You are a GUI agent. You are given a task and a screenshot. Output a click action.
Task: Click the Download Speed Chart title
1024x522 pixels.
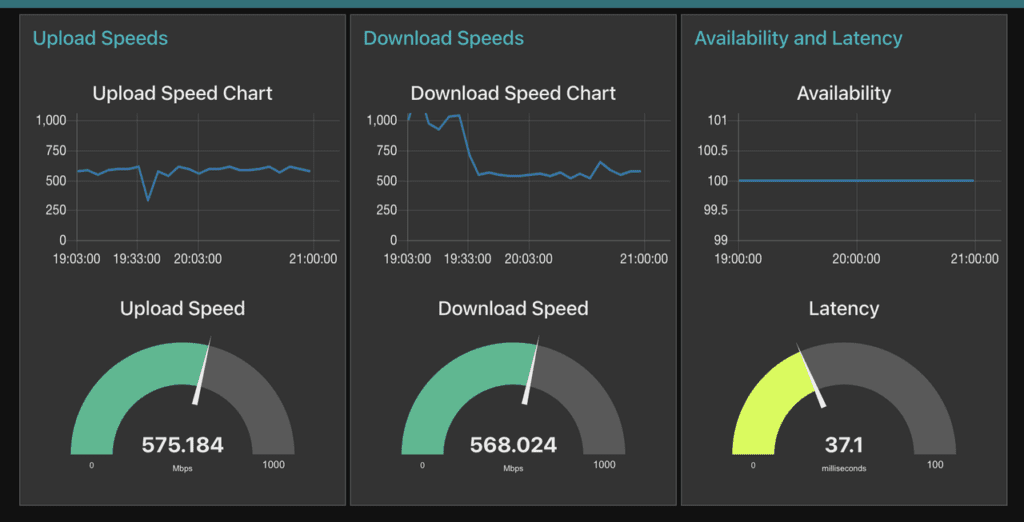(513, 93)
